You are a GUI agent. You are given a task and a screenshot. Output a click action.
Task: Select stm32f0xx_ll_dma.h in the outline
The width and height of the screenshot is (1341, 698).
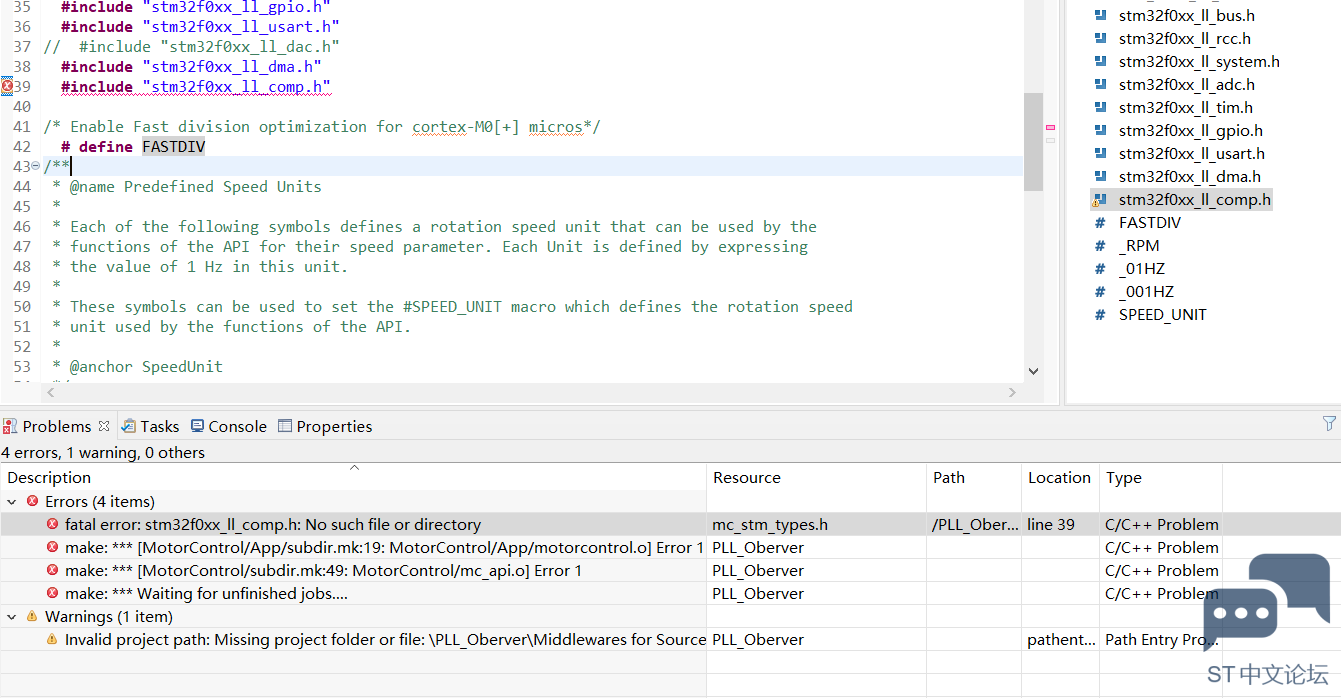[1189, 177]
